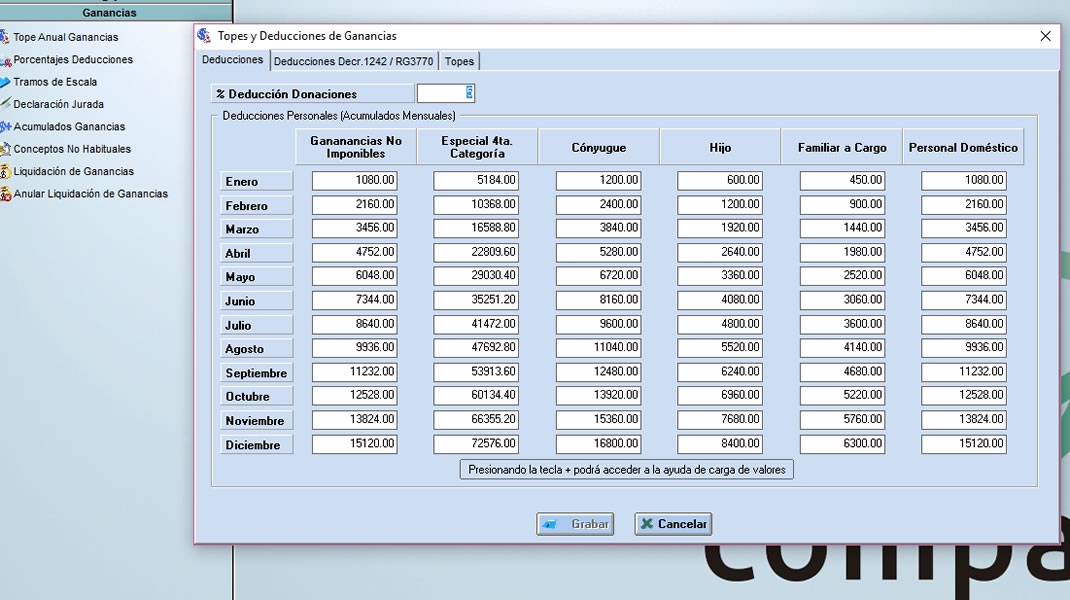
Task: Click the Personal Doméstico column header
Action: (963, 147)
